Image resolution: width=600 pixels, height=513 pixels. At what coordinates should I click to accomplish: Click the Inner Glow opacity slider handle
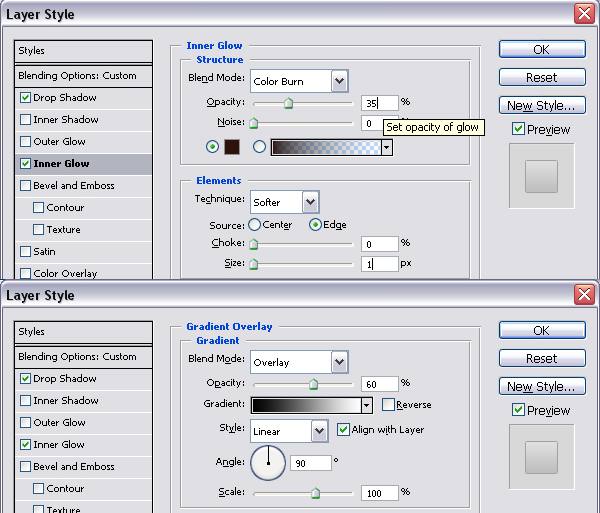tap(289, 103)
